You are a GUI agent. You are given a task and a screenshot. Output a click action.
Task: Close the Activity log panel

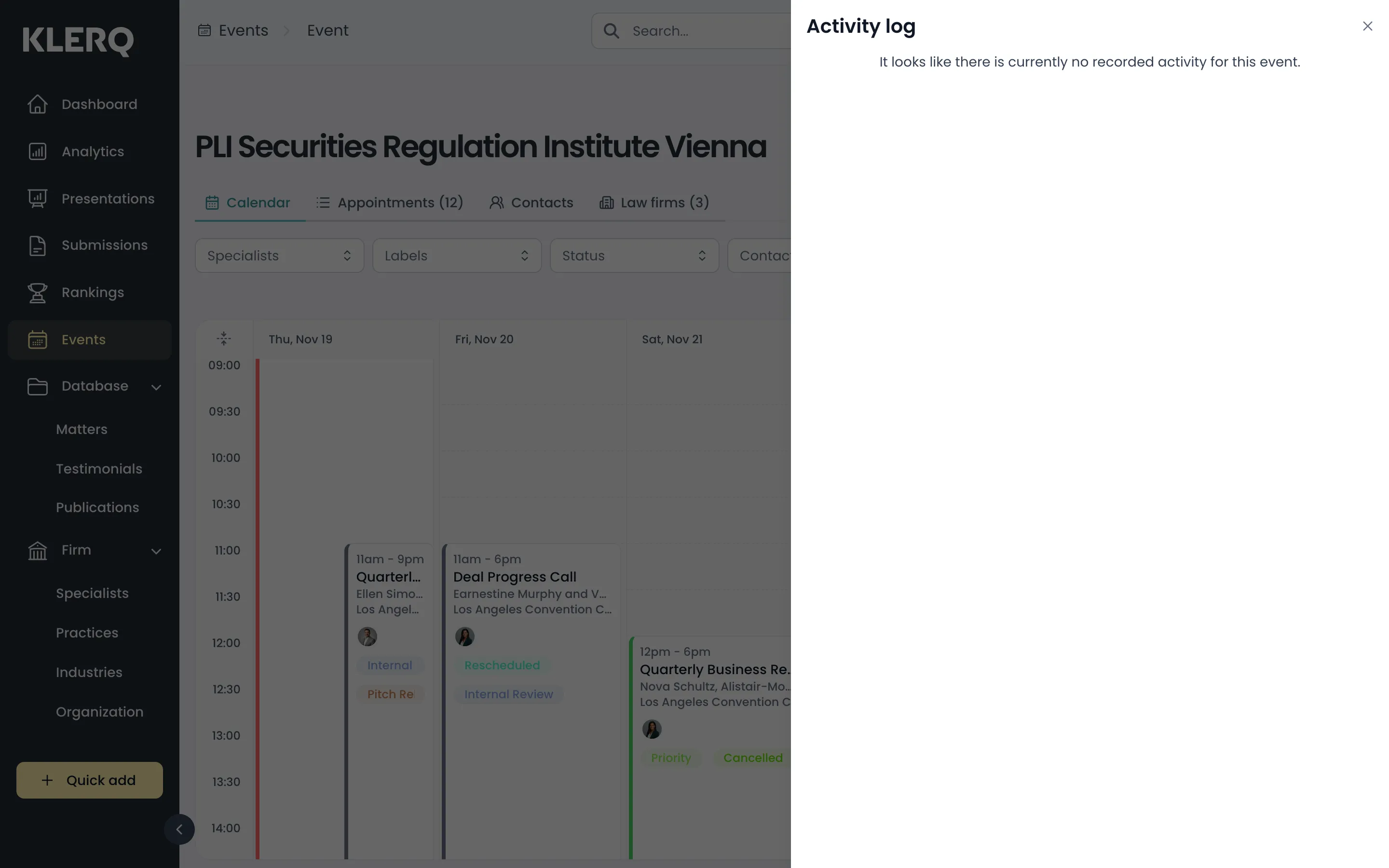click(1367, 27)
